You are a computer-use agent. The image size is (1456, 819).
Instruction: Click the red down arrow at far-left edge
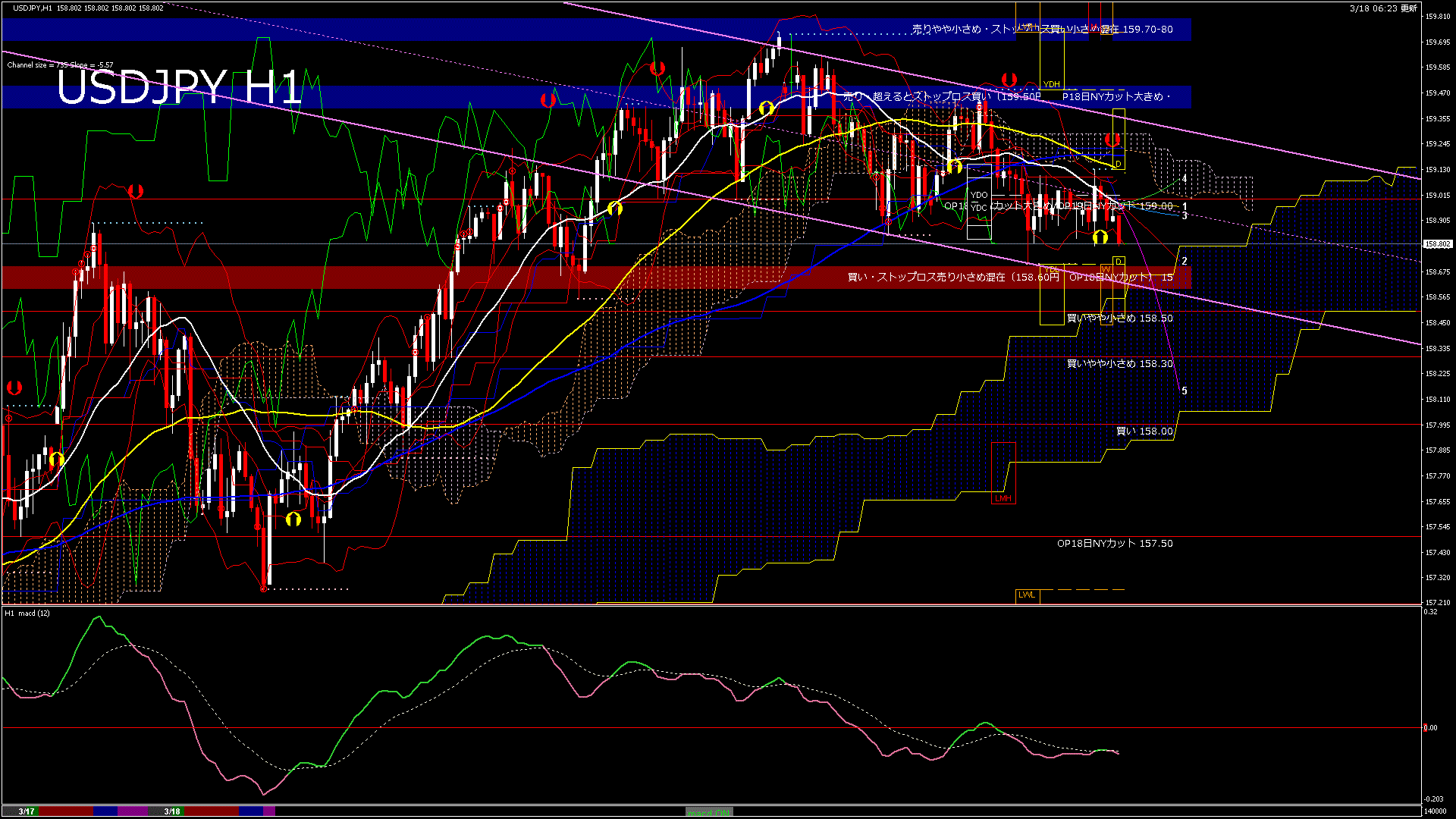[x=14, y=388]
